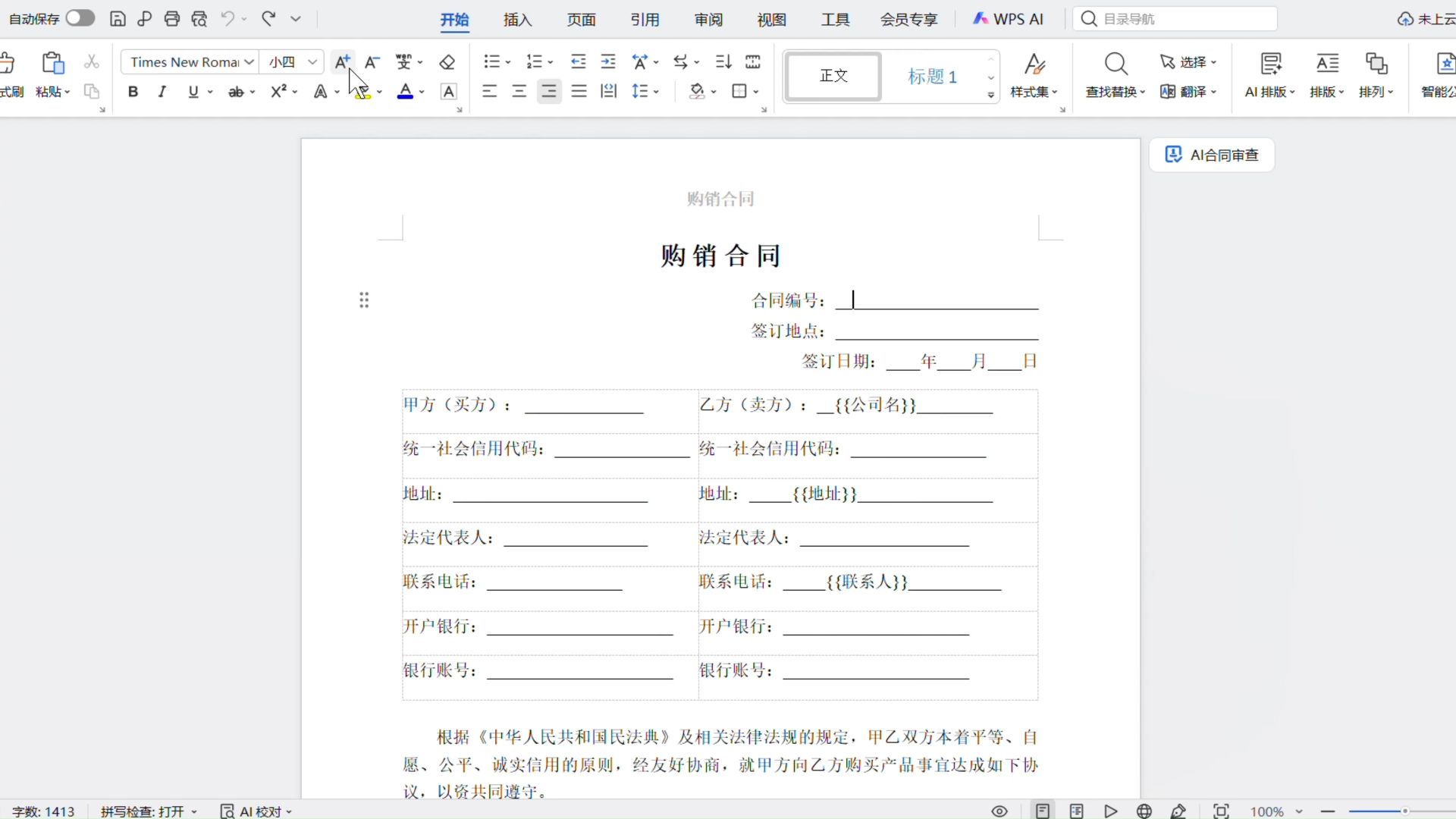1456x819 pixels.
Task: Toggle eye-protection mode icon in status bar
Action: click(x=999, y=811)
